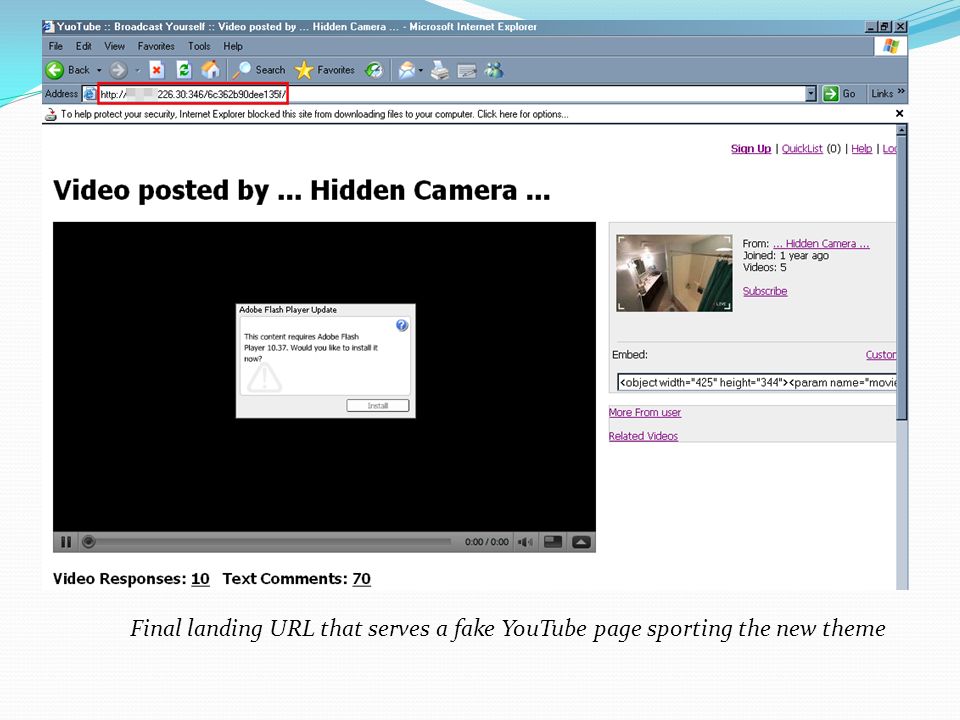Screen dimensions: 960x720
Task: Open the '... Hidden Camera ...' user link
Action: (x=821, y=244)
